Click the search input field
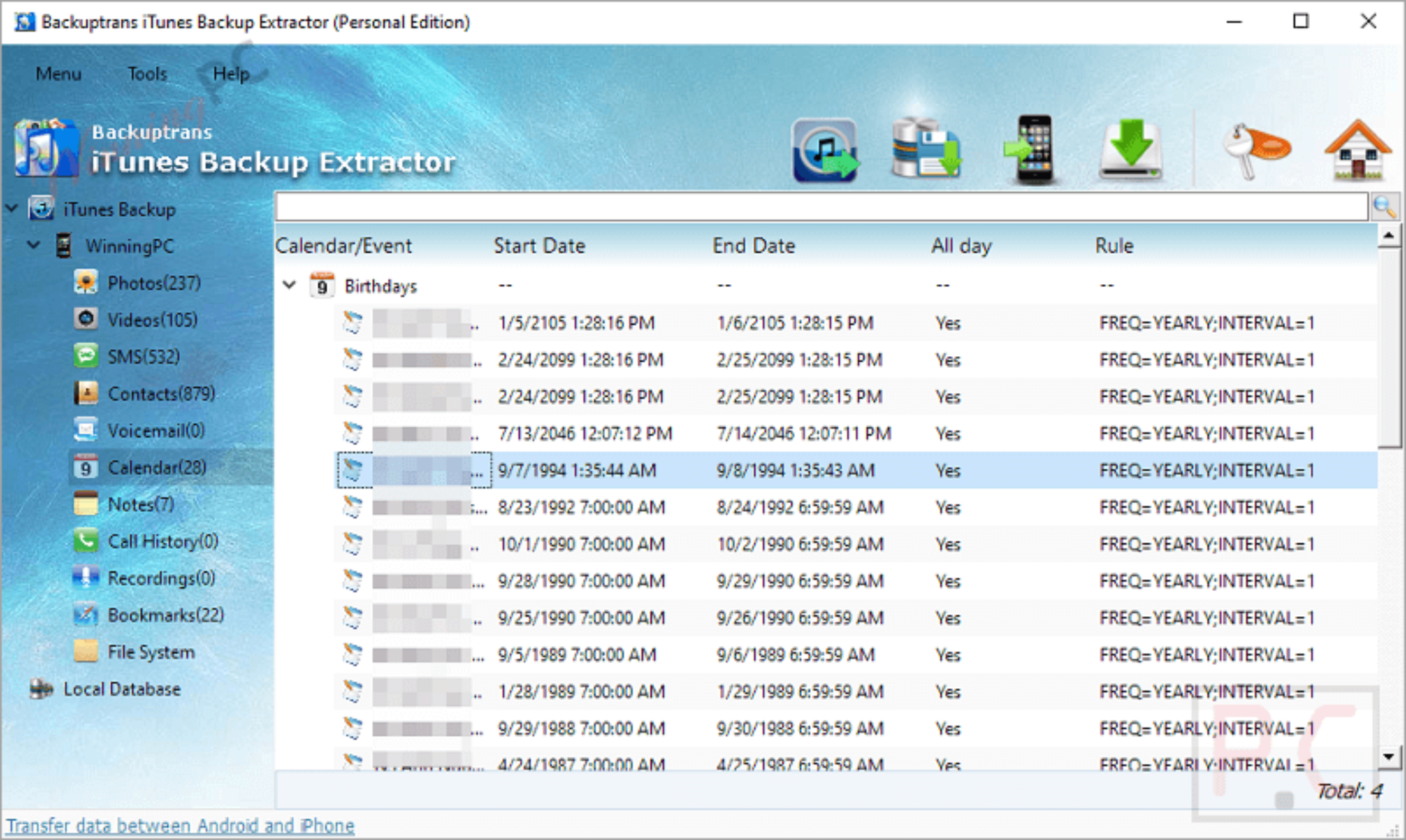This screenshot has height=840, width=1406. pos(822,207)
